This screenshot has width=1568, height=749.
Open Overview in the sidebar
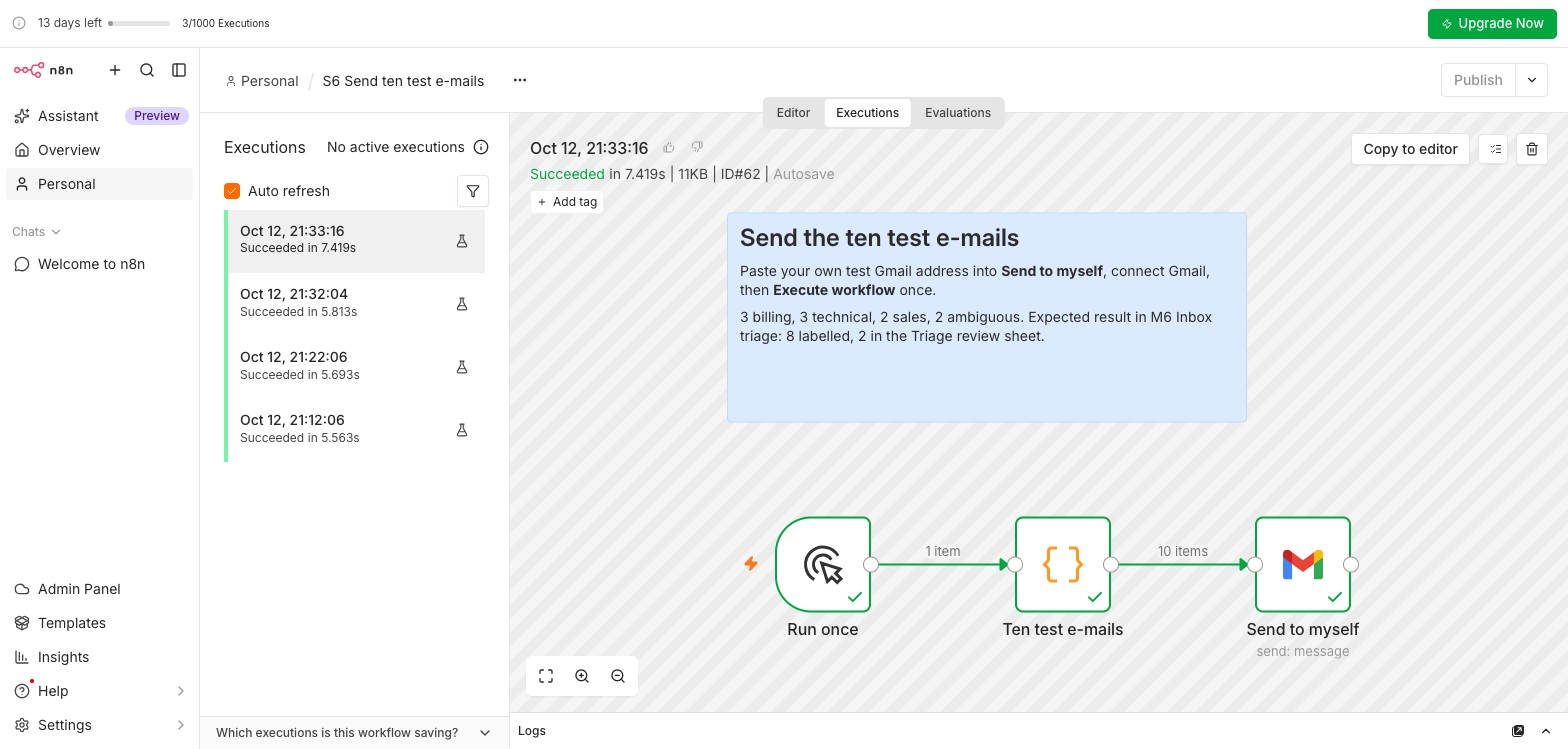(99, 150)
